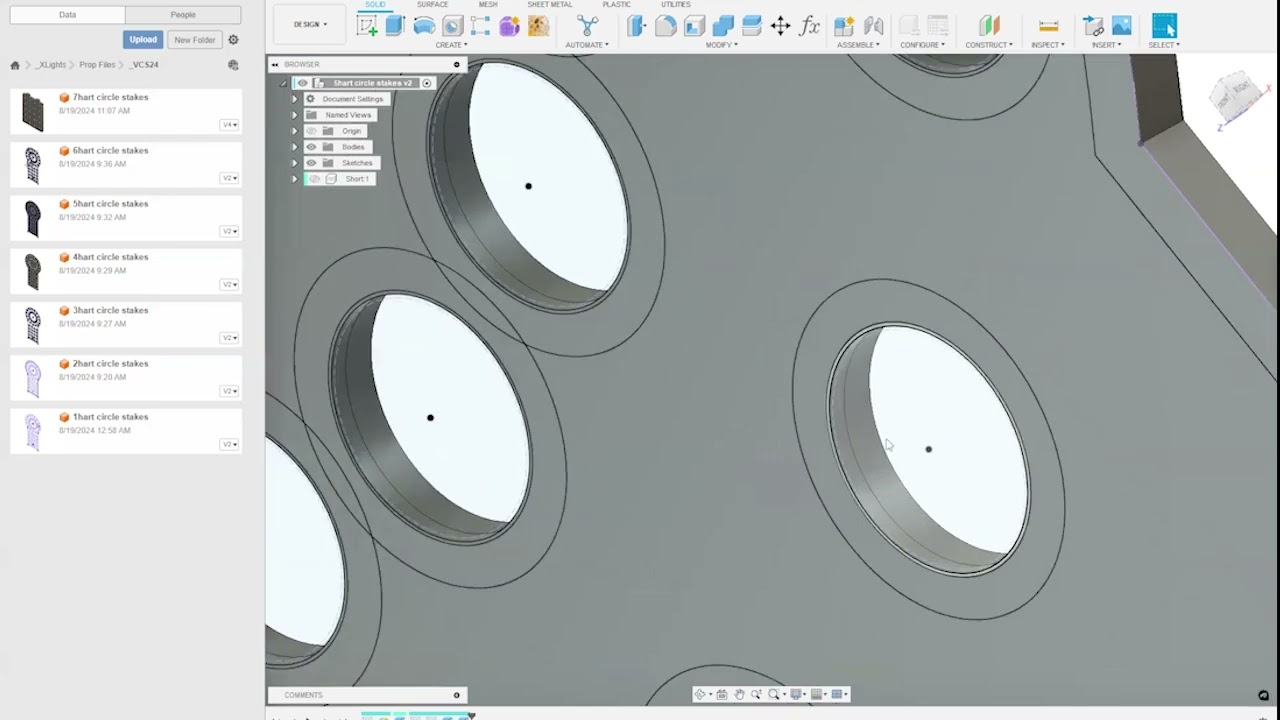Screen dimensions: 1280x720
Task: Select the Hole tool
Action: 452,26
